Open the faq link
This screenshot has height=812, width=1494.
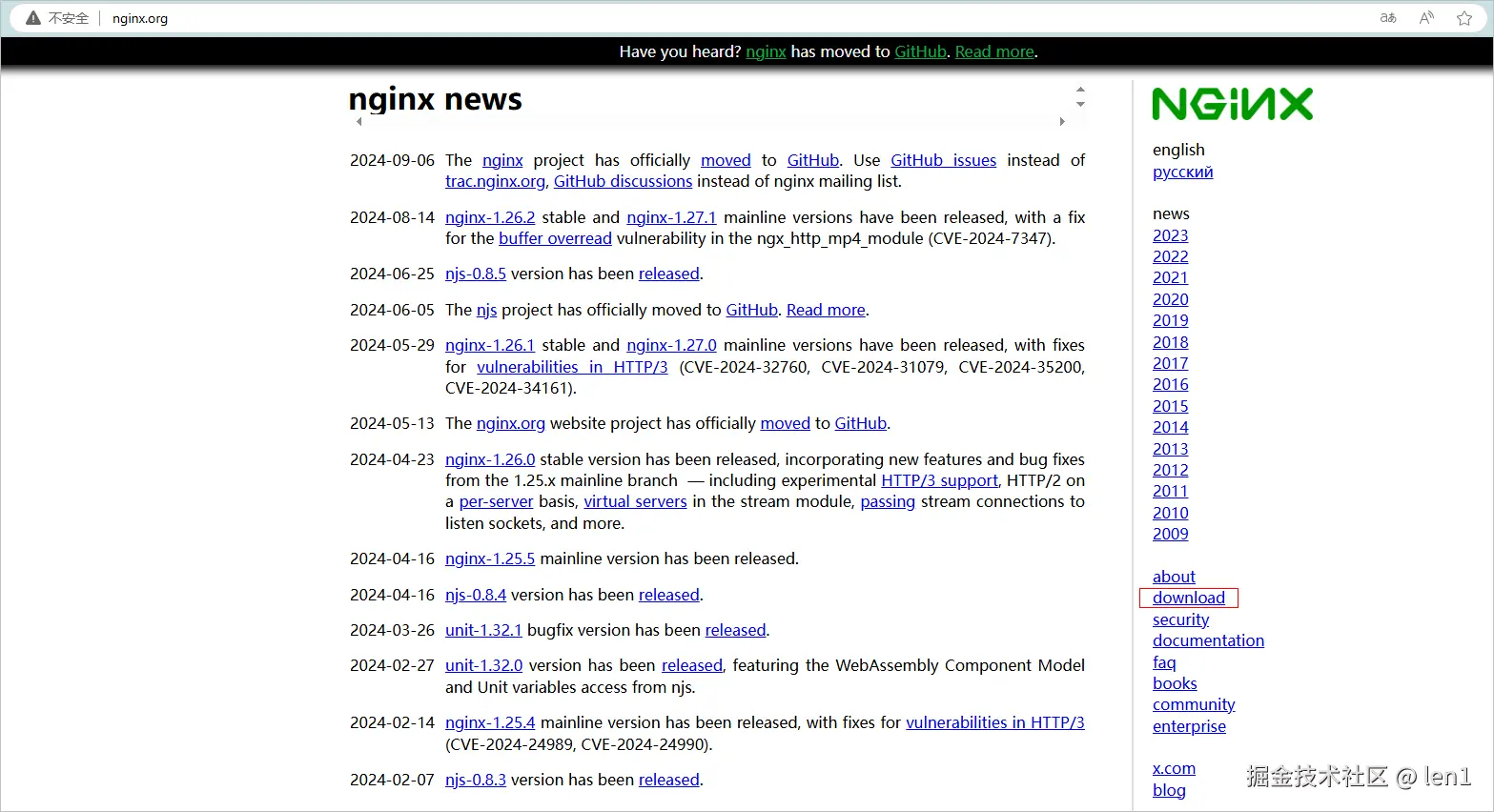[x=1164, y=662]
